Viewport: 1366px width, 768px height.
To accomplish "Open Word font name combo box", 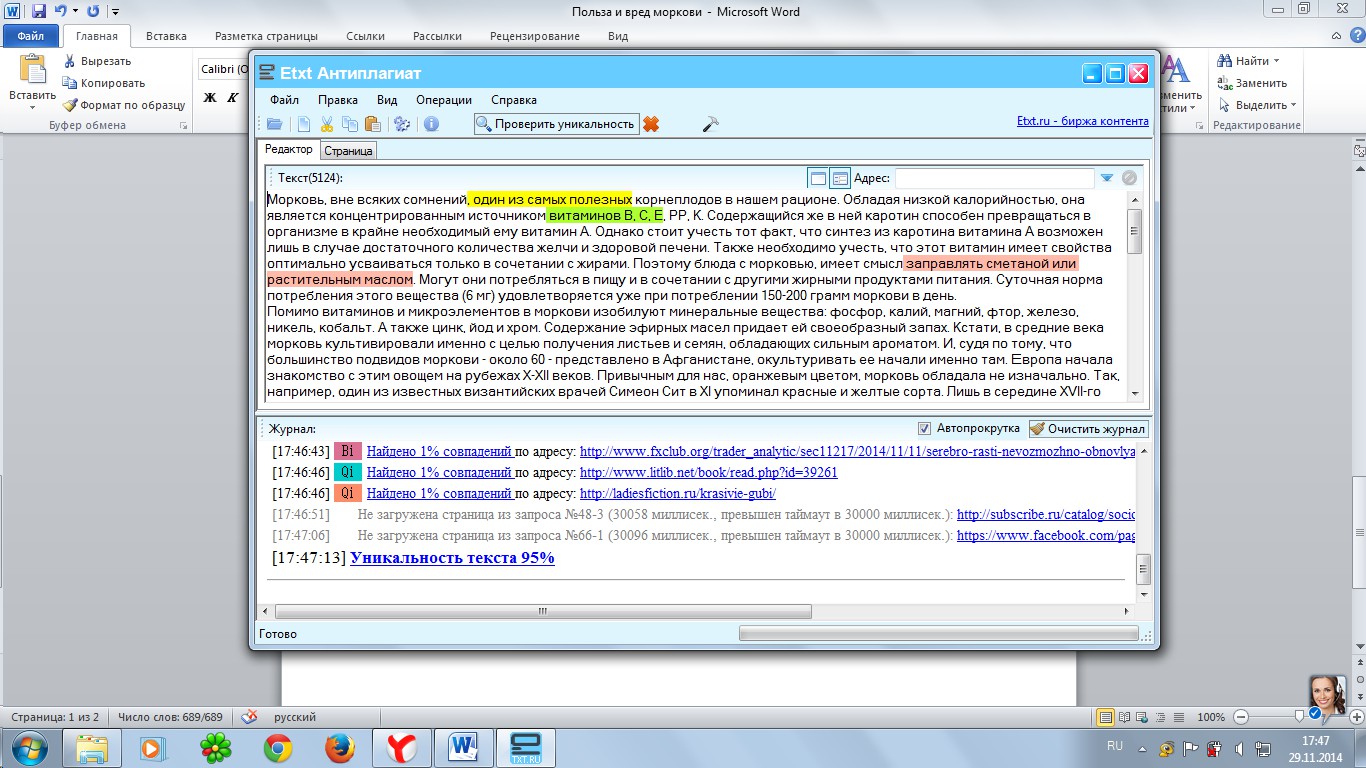I will pyautogui.click(x=225, y=69).
